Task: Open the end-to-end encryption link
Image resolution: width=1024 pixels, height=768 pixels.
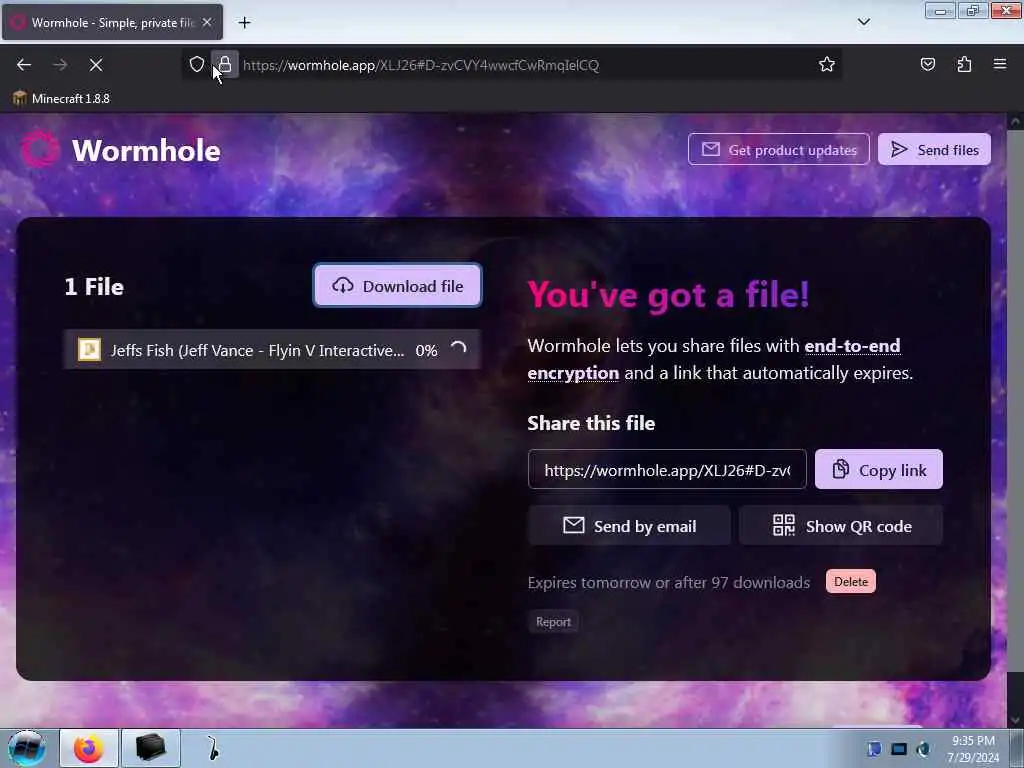Action: (714, 359)
